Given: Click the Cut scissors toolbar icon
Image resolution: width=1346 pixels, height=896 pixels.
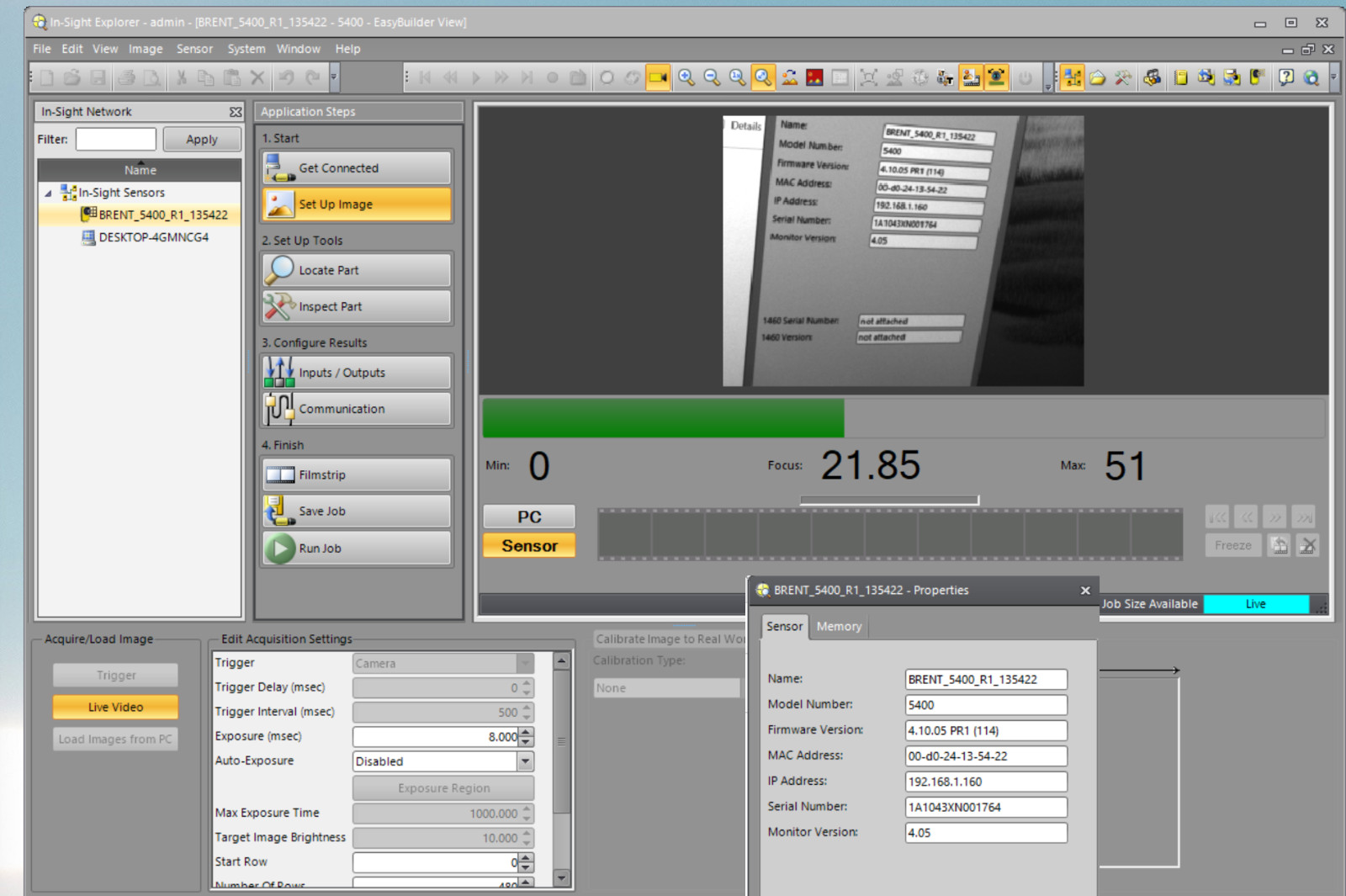Looking at the screenshot, I should click(181, 78).
